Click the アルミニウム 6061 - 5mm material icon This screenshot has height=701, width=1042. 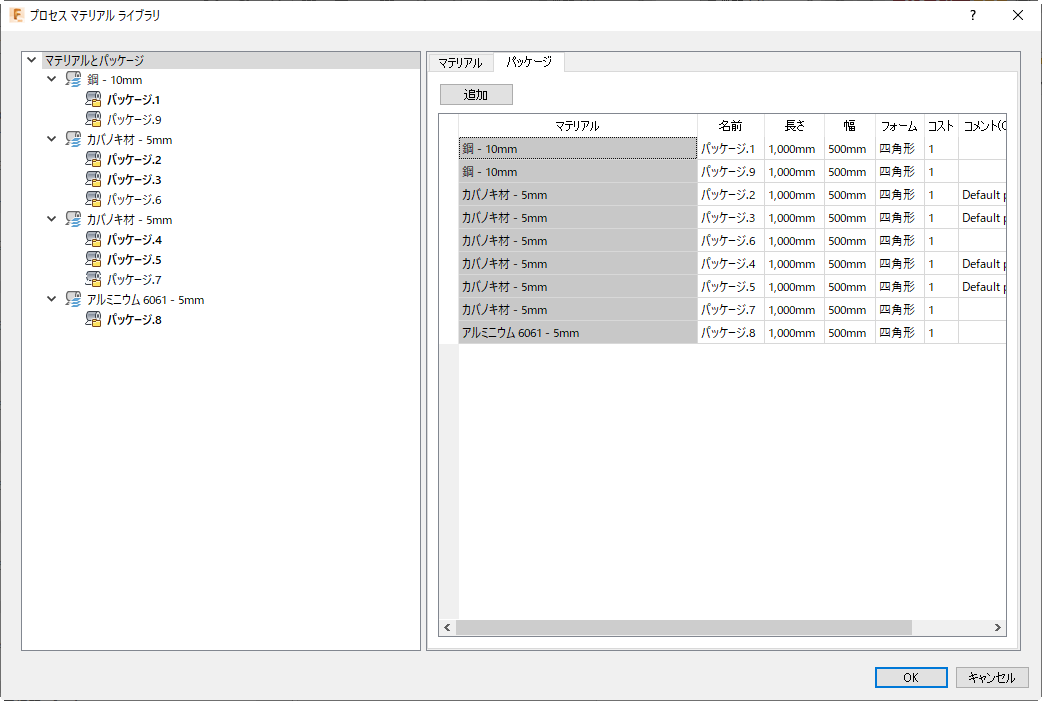[x=73, y=300]
